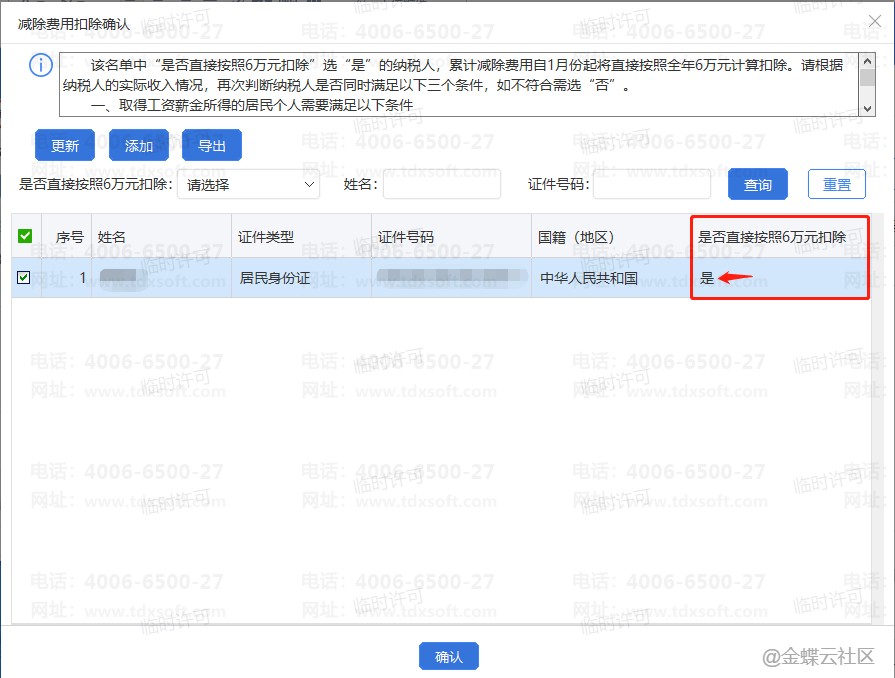Image resolution: width=895 pixels, height=678 pixels.
Task: Close the 减除费用扣除确认 dialog
Action: [x=873, y=21]
